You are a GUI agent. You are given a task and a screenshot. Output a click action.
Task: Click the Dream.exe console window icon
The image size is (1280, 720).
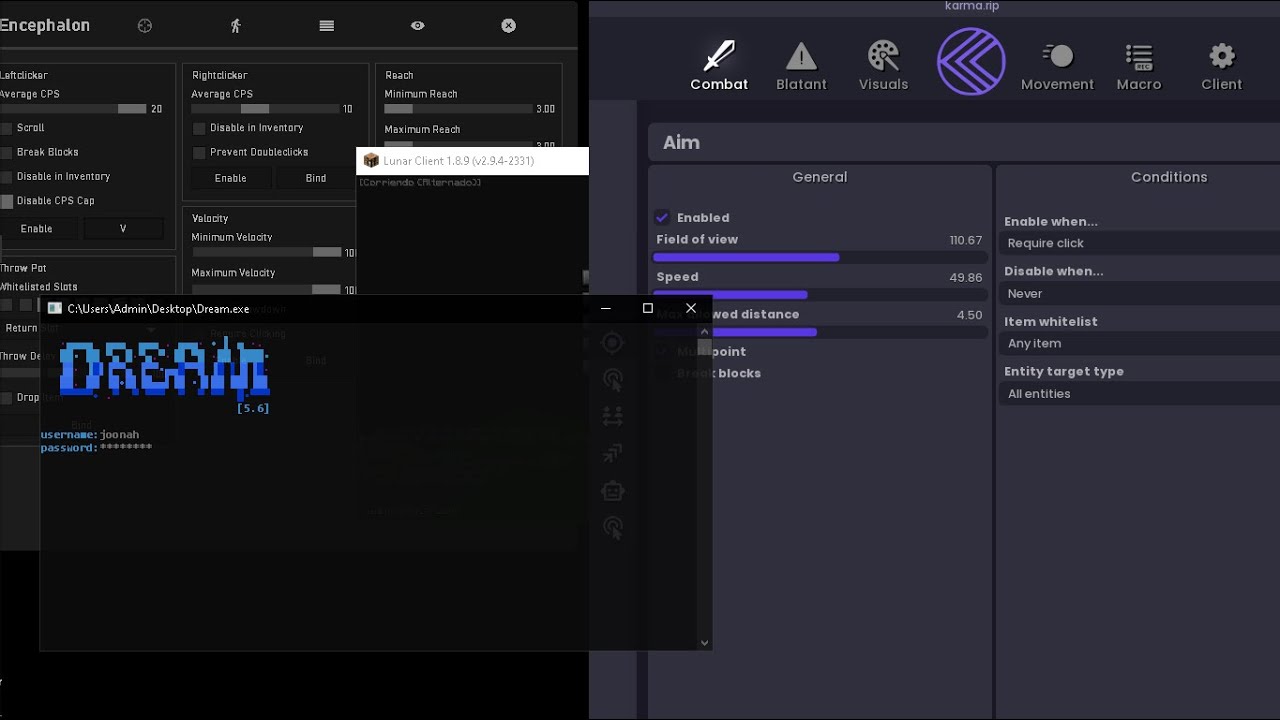tap(55, 308)
